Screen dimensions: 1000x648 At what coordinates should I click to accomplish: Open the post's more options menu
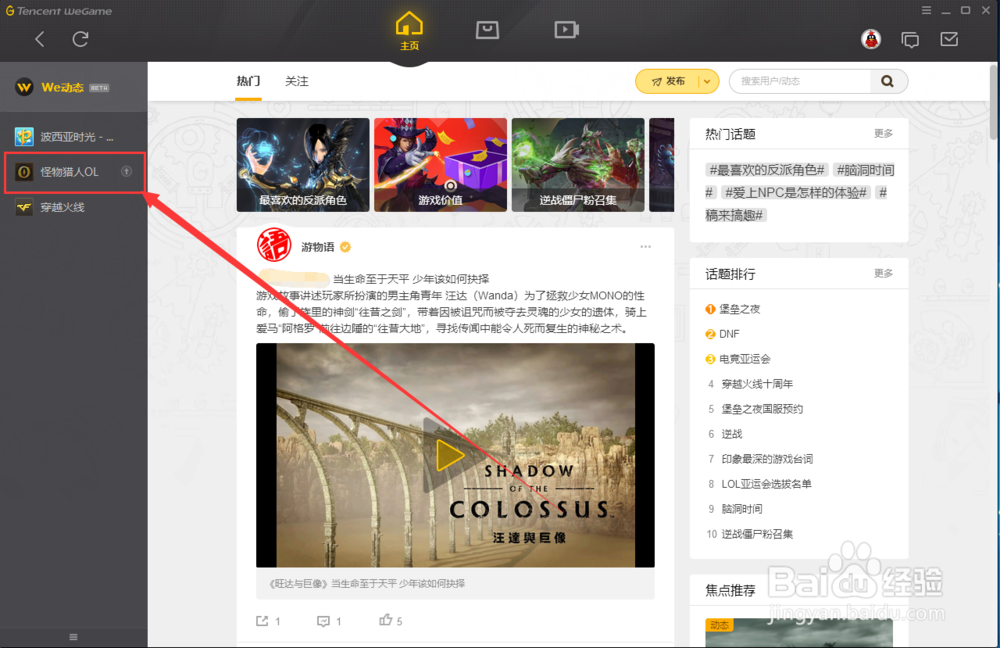646,246
